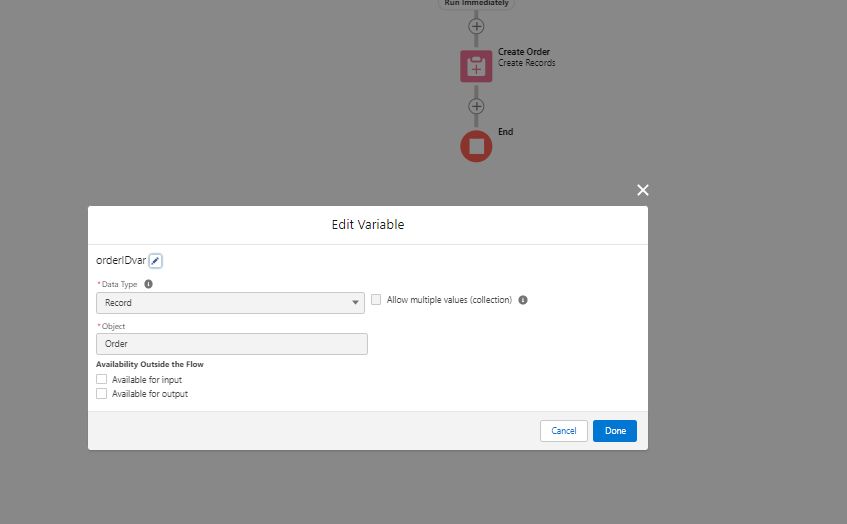The width and height of the screenshot is (847, 524).
Task: Select the red End node icon
Action: point(476,146)
